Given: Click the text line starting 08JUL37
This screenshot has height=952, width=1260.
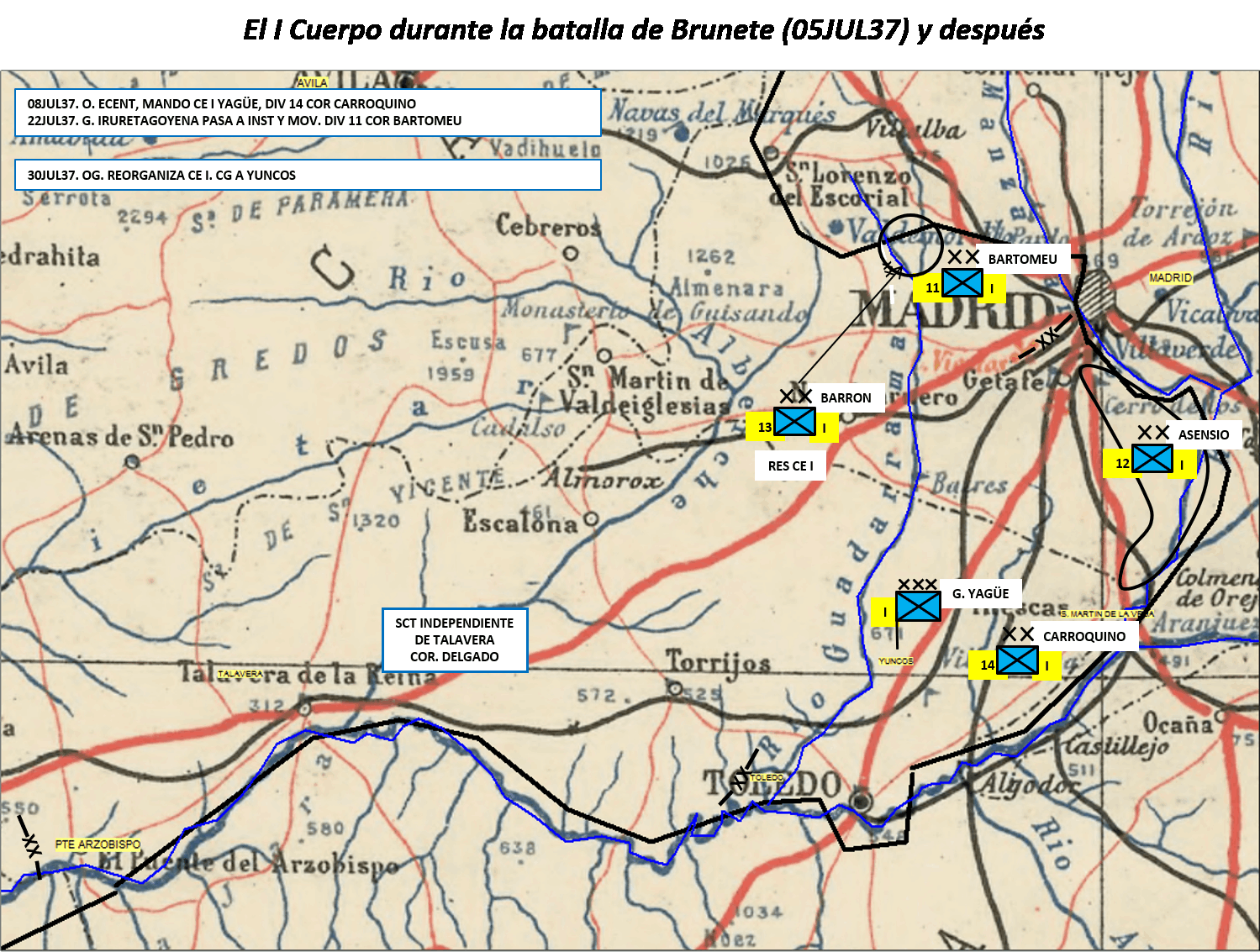Looking at the screenshot, I should [x=222, y=103].
